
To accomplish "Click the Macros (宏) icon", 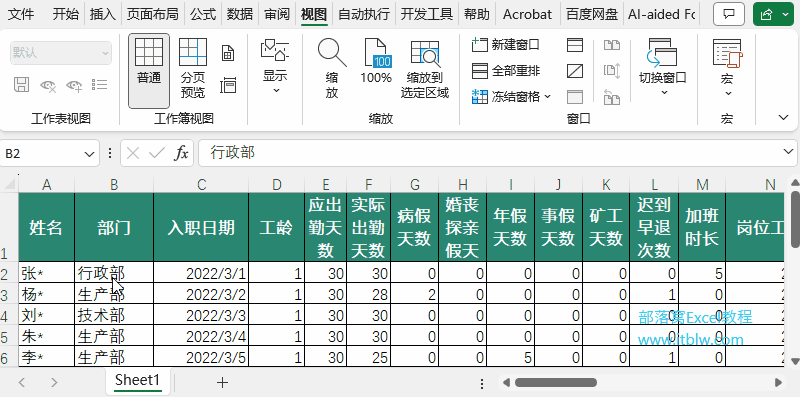I will tap(728, 53).
